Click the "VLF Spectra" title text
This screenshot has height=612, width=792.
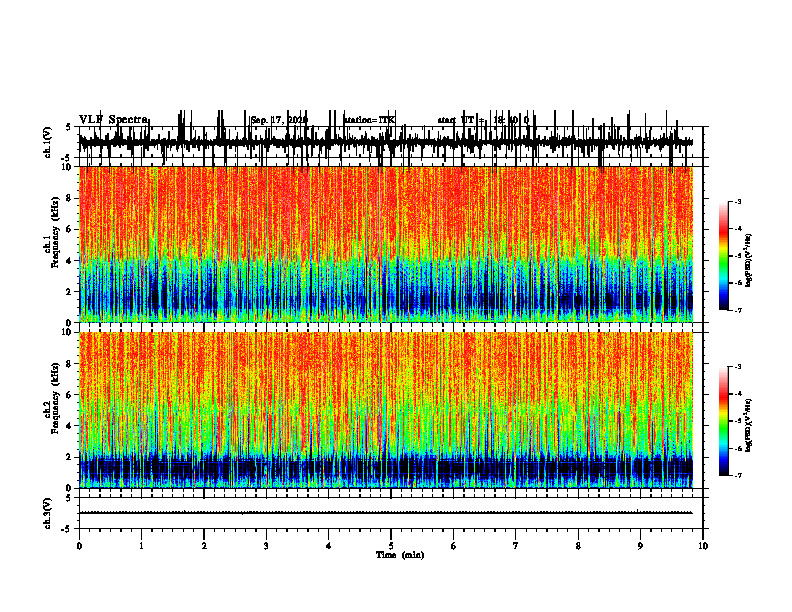tap(113, 120)
